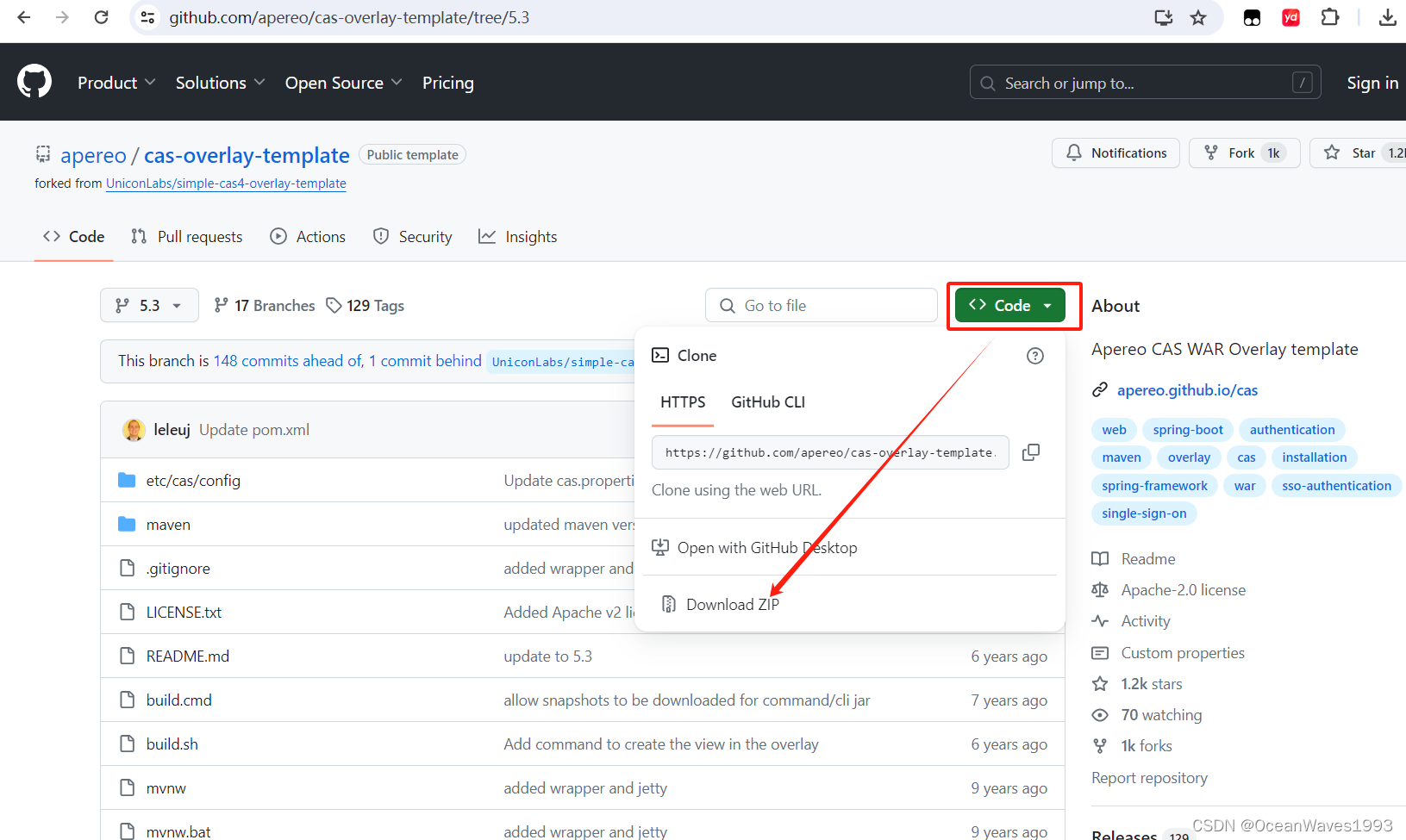Open the Update pom.xml commit message

click(254, 430)
